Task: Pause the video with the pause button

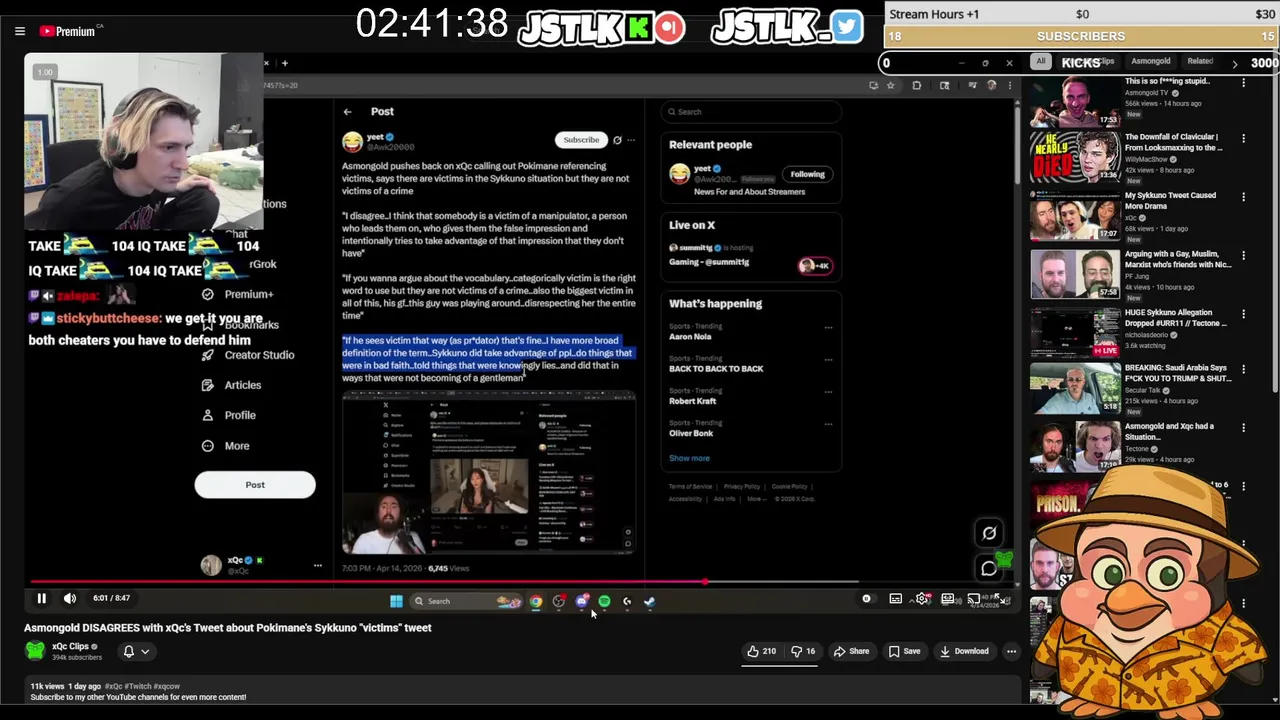Action: (42, 598)
